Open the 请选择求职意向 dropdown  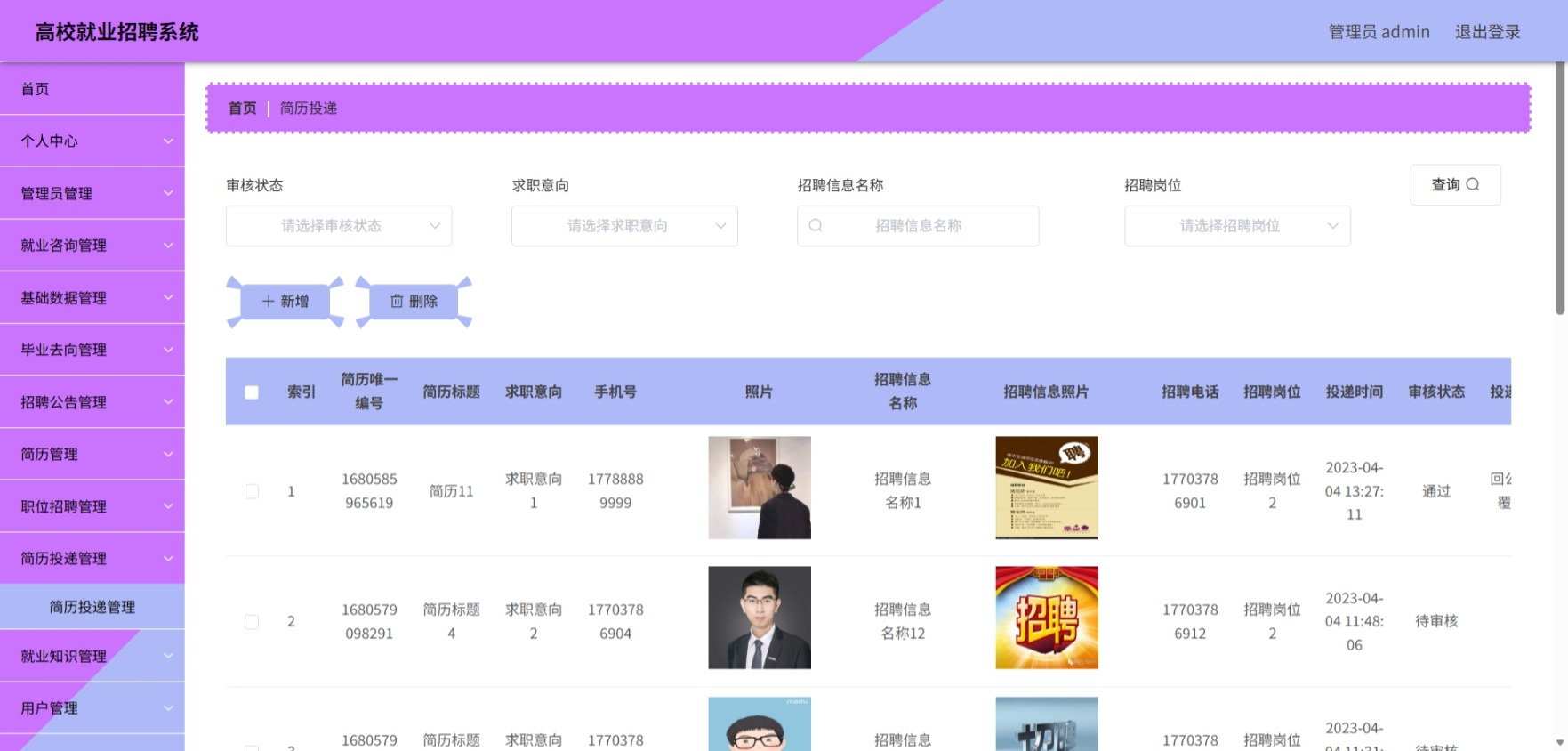[x=624, y=226]
